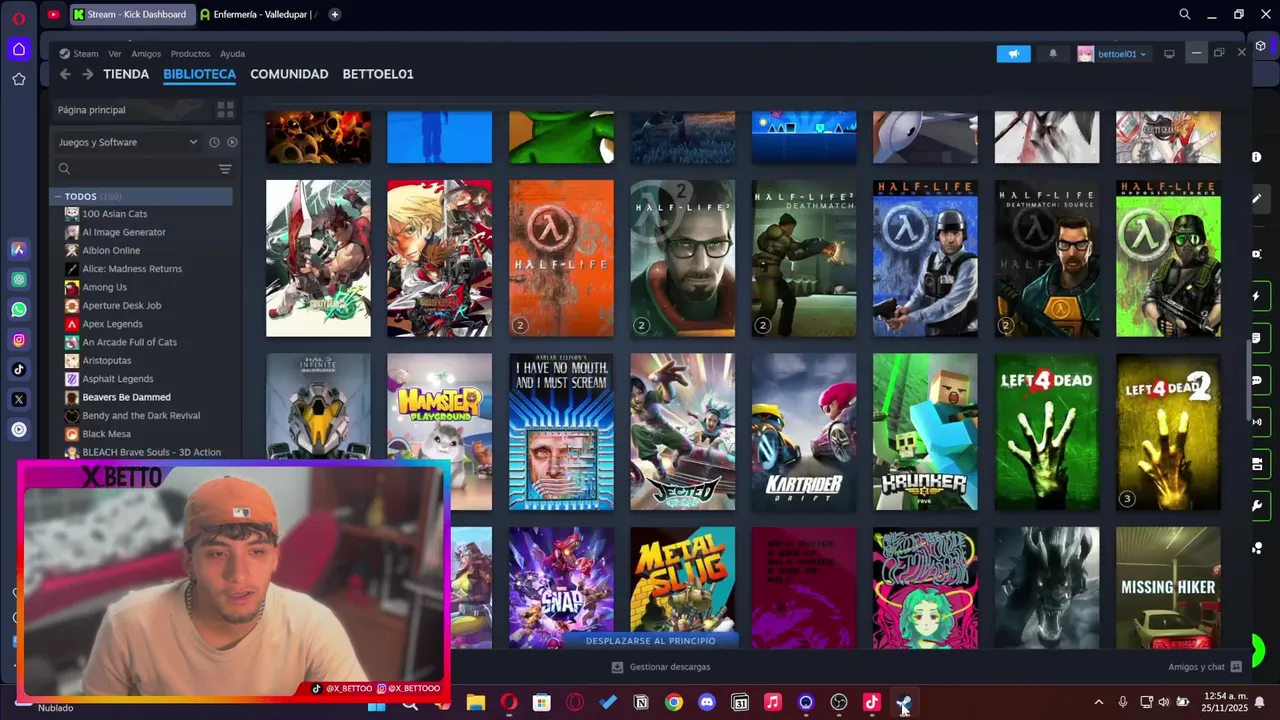
Task: Show ready-to-play games filter icon
Action: [x=232, y=142]
